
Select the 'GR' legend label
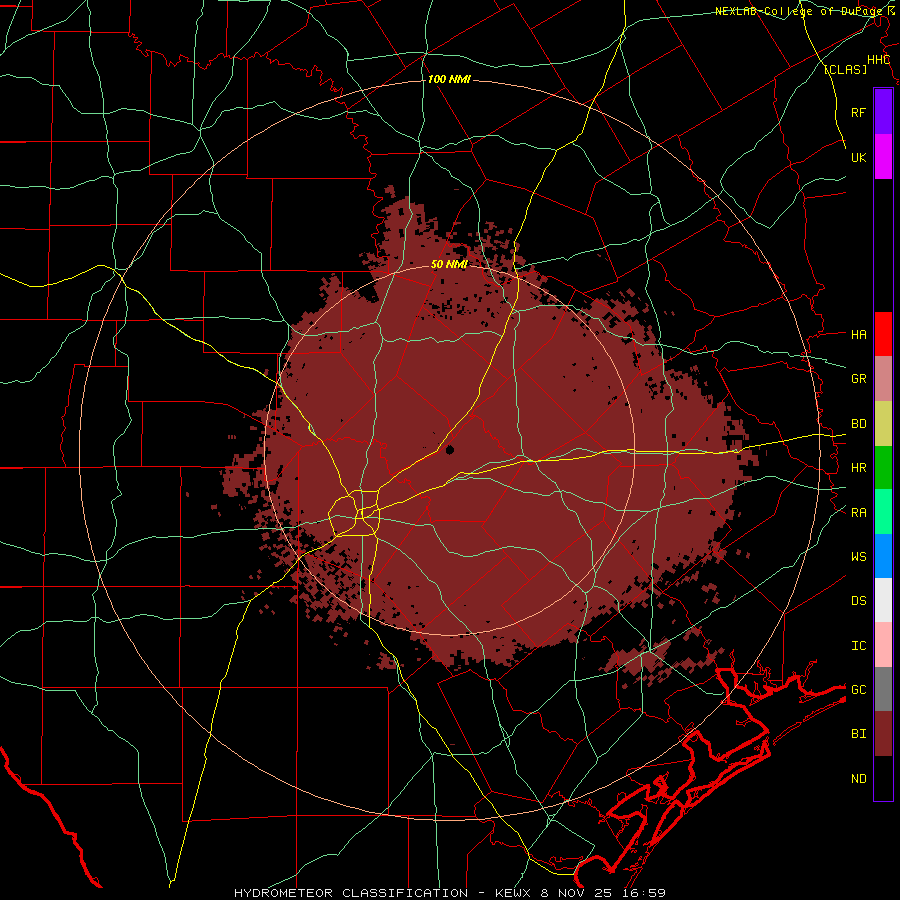(x=858, y=379)
